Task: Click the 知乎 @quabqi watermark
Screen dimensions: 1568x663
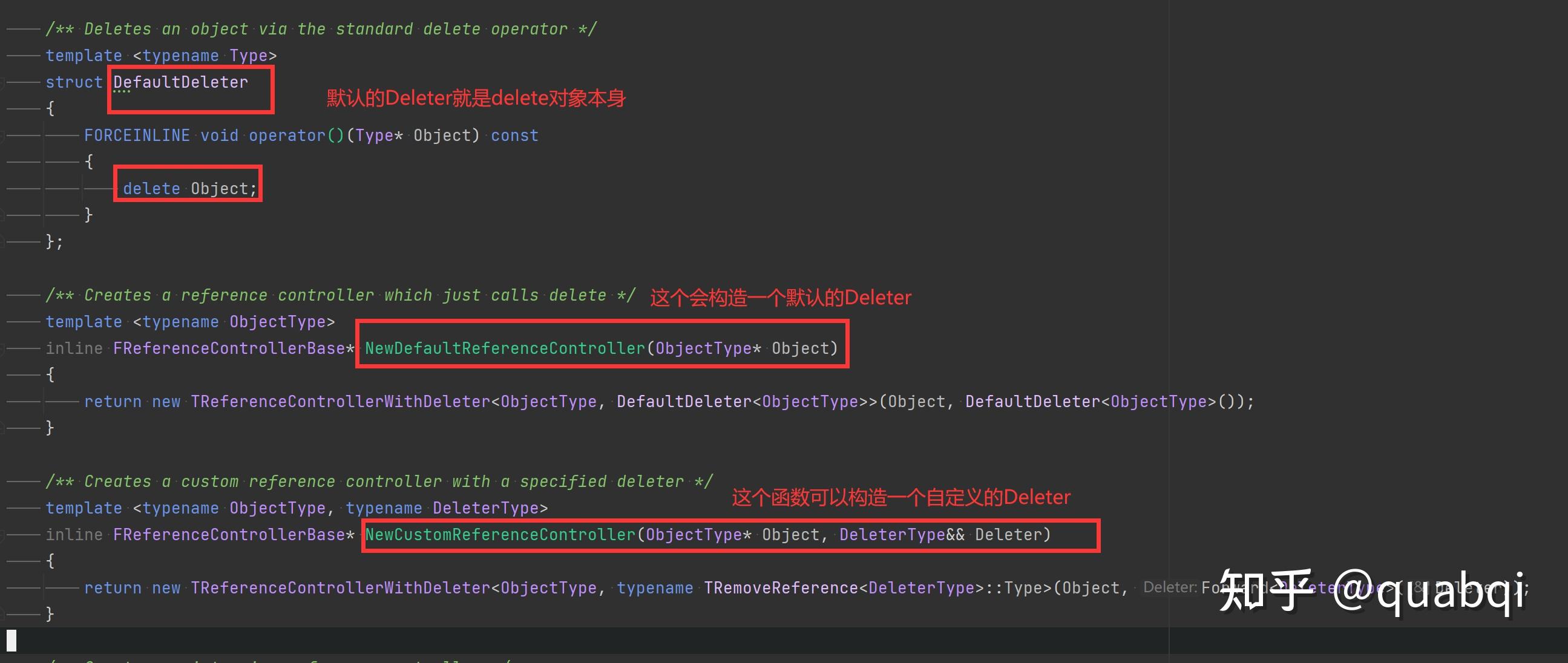Action: point(1372,590)
